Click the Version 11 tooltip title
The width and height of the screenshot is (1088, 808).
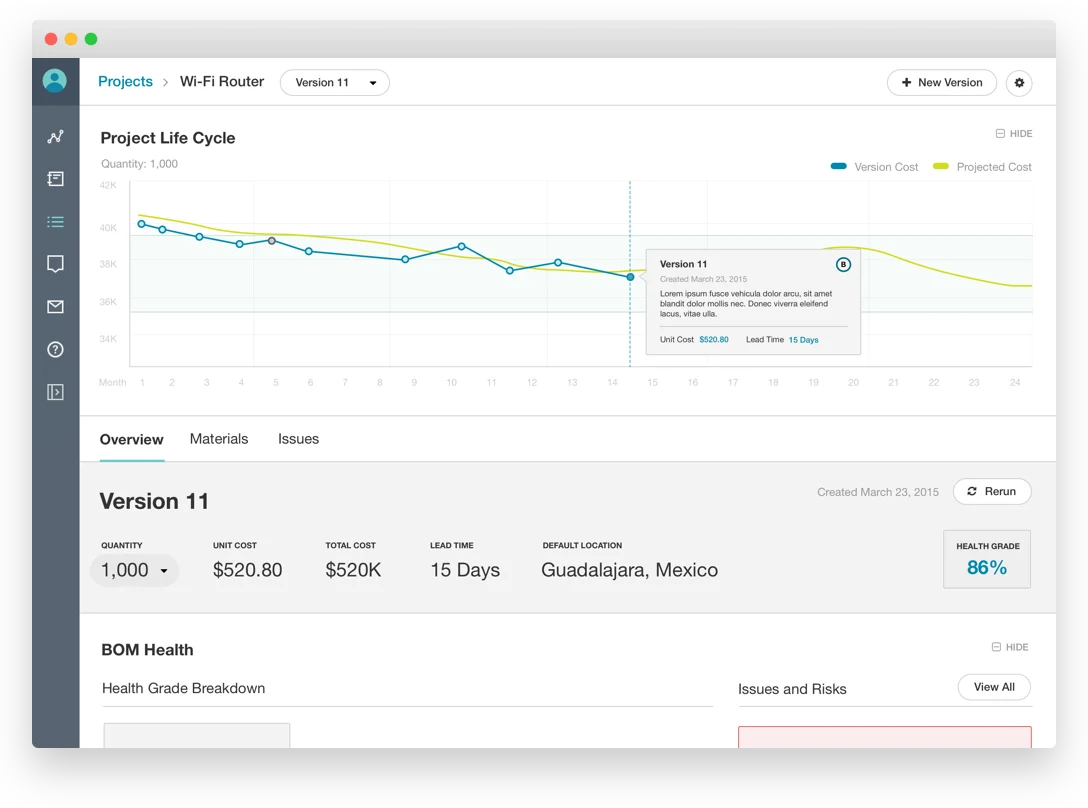click(683, 264)
